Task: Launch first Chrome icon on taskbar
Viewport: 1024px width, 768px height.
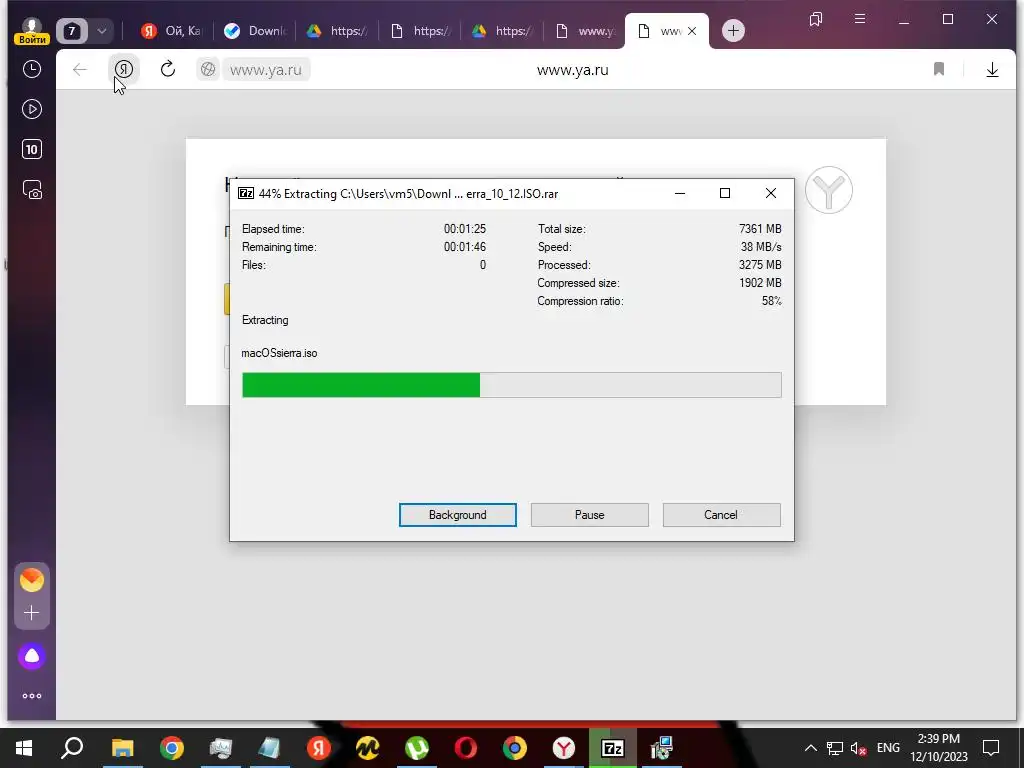Action: [x=172, y=748]
